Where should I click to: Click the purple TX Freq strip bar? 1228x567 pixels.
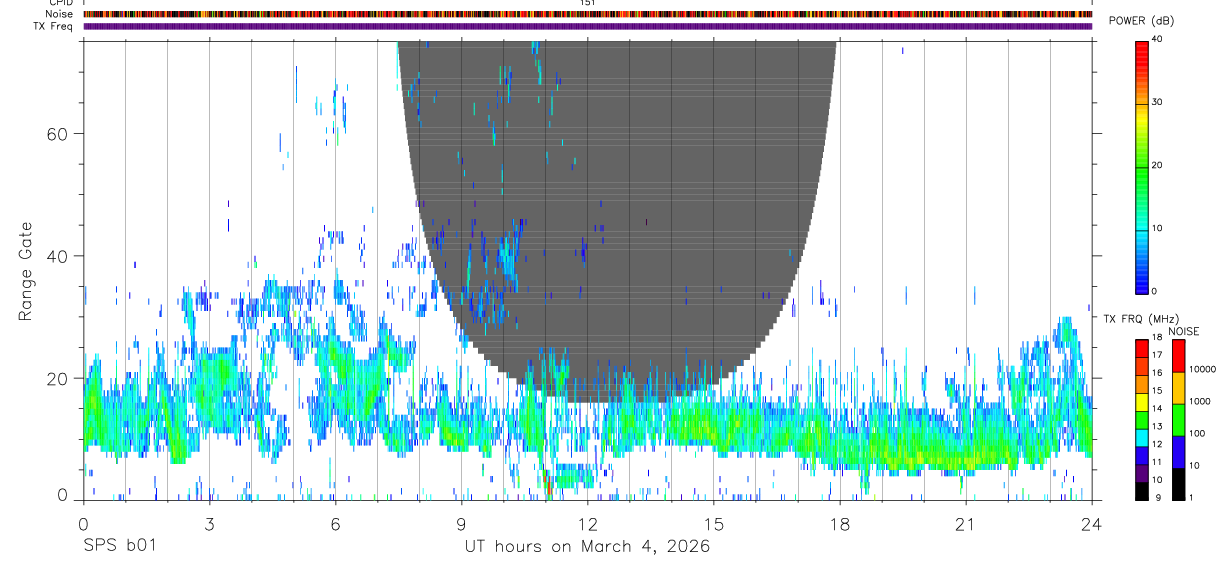(587, 26)
